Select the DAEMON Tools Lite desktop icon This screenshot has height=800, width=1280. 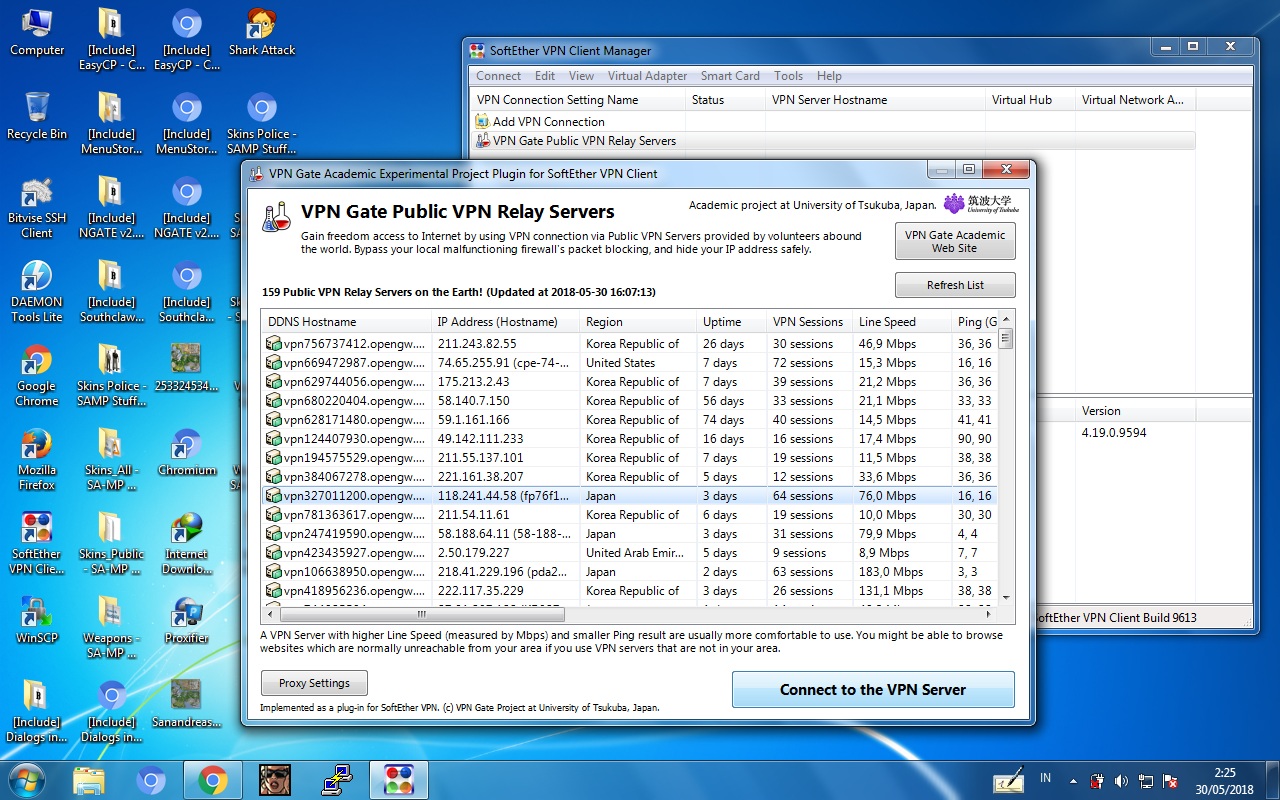click(x=37, y=292)
